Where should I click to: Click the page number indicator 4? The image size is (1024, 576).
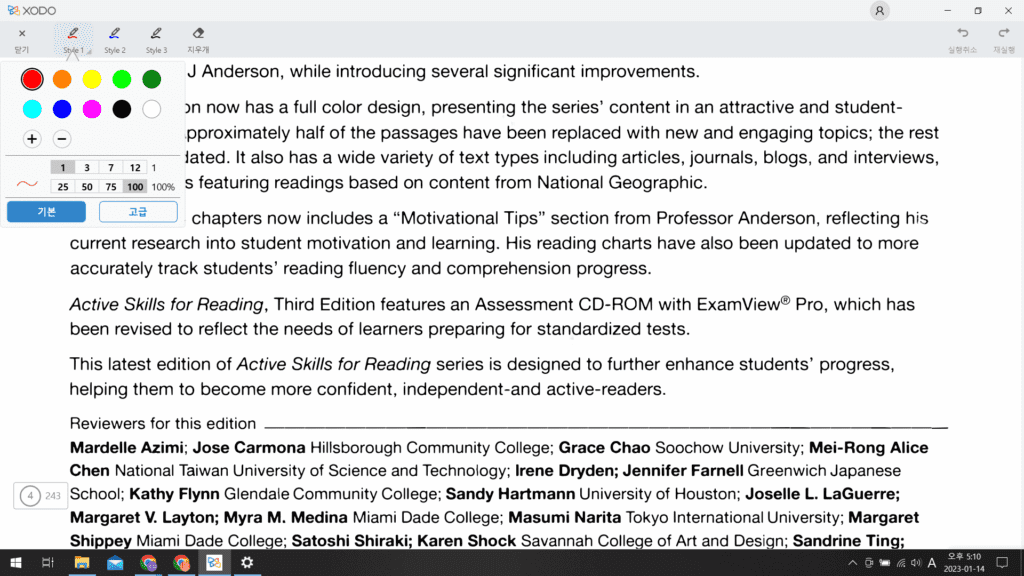[x=30, y=495]
